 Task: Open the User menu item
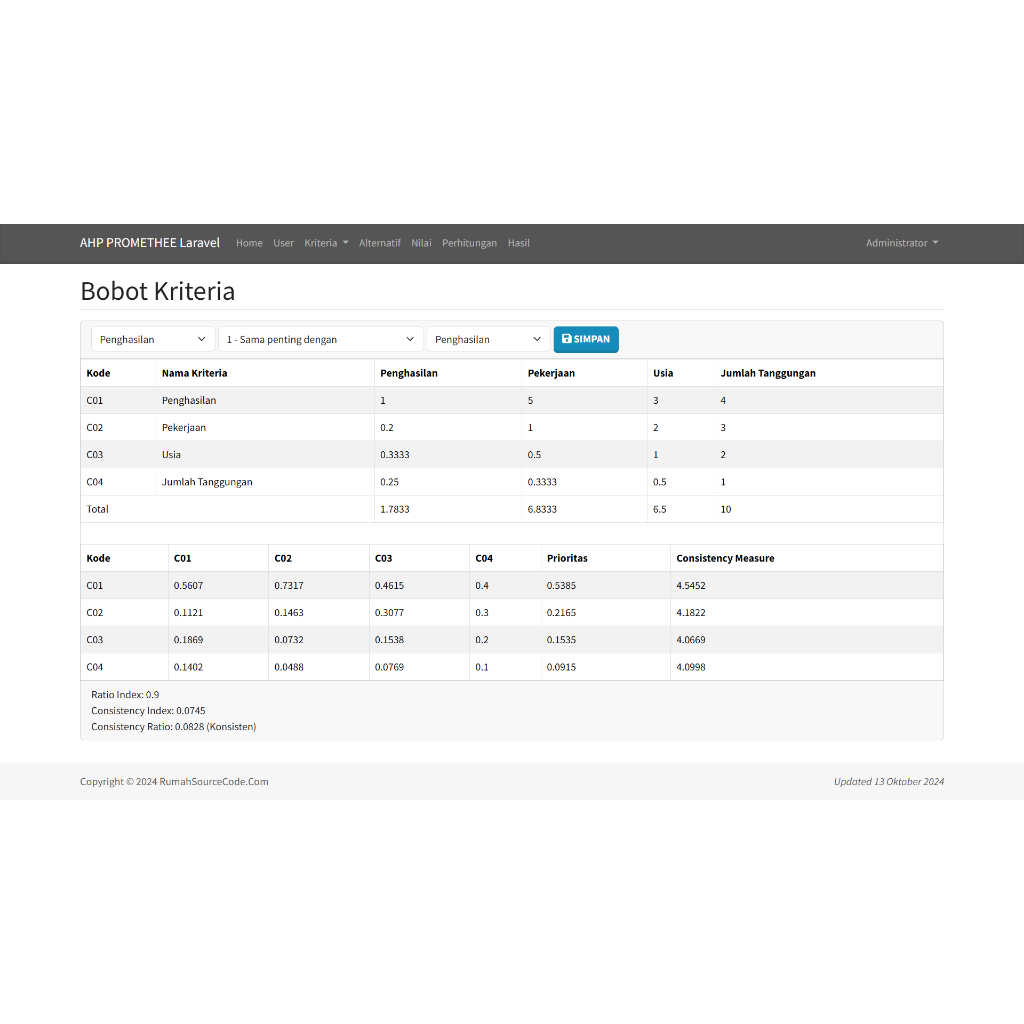pos(283,243)
